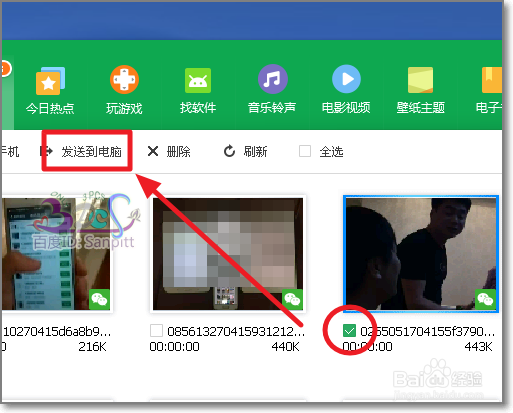
Task: Click the 443K file size text
Action: [x=478, y=347]
